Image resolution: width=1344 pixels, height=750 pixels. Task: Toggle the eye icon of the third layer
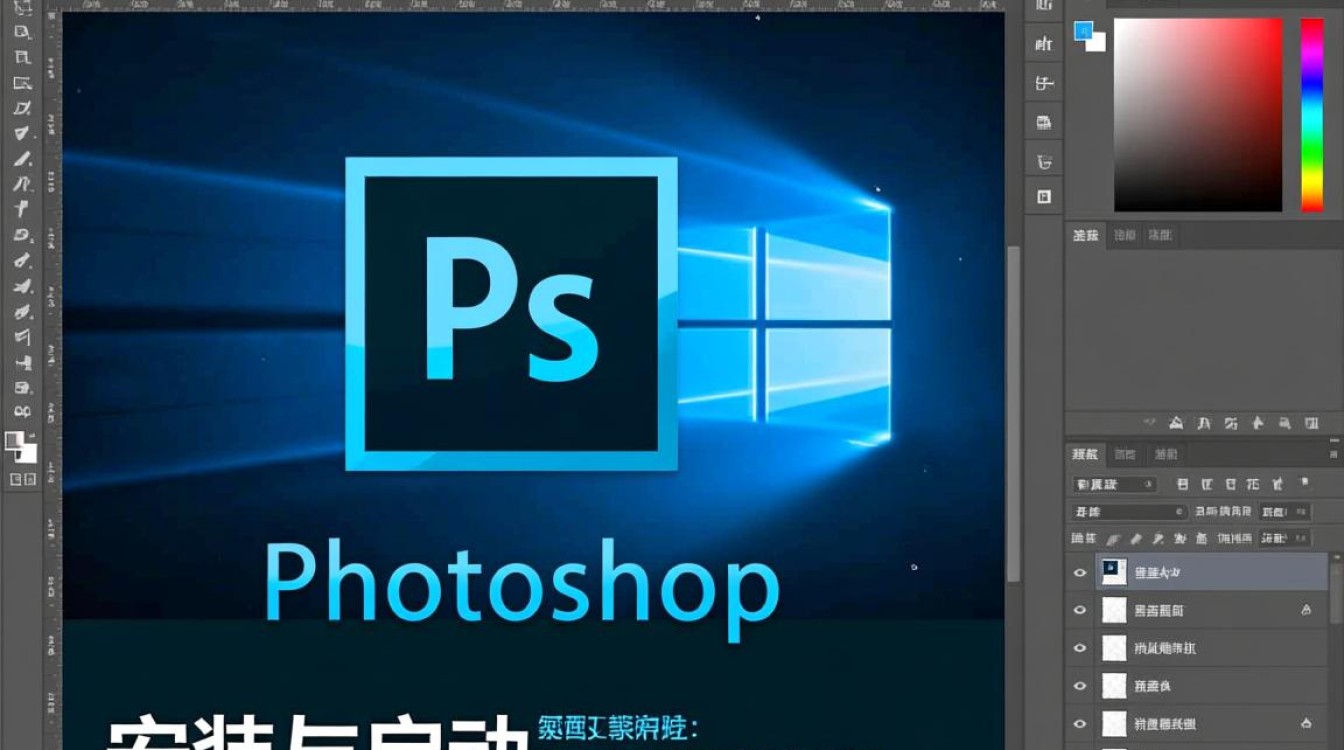tap(1080, 648)
